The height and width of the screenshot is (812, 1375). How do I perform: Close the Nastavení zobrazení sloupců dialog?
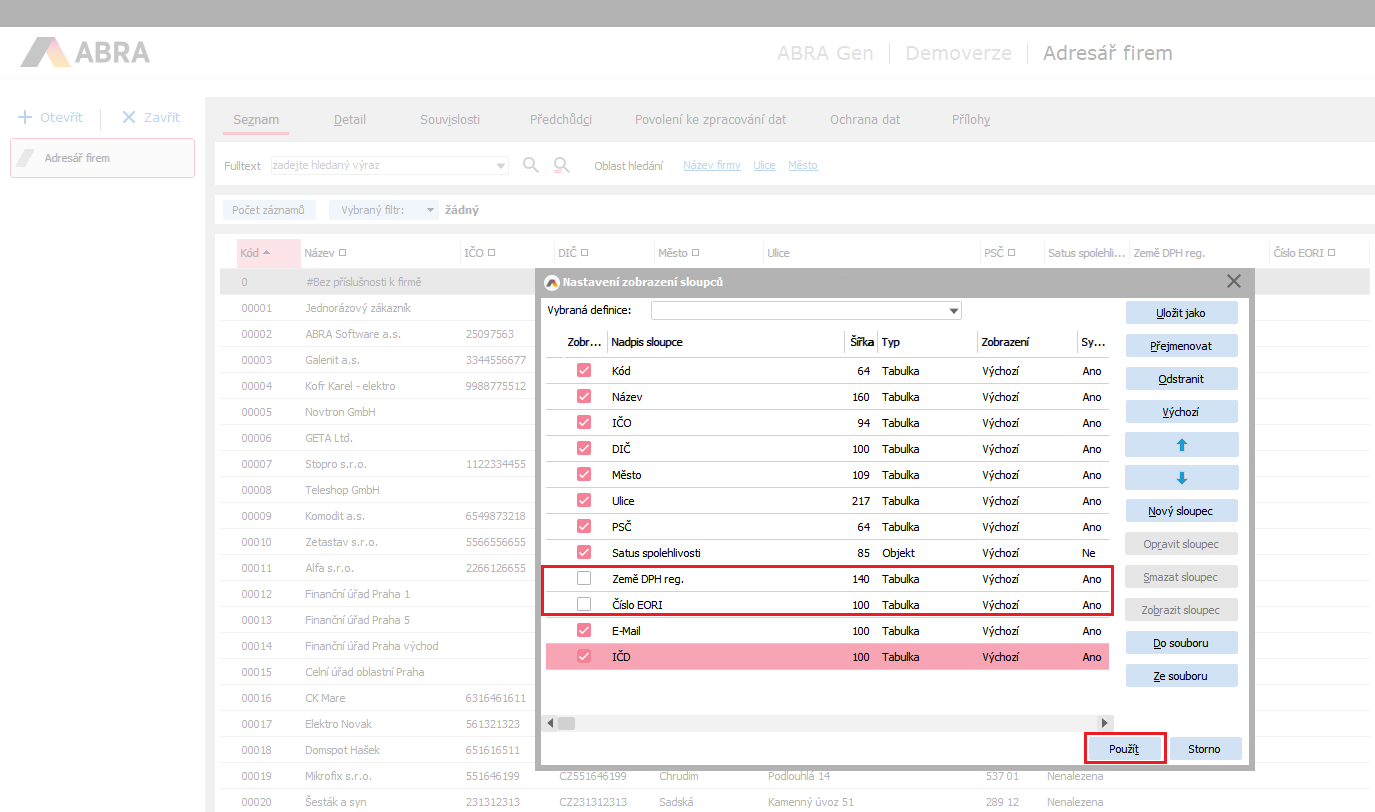[1234, 282]
